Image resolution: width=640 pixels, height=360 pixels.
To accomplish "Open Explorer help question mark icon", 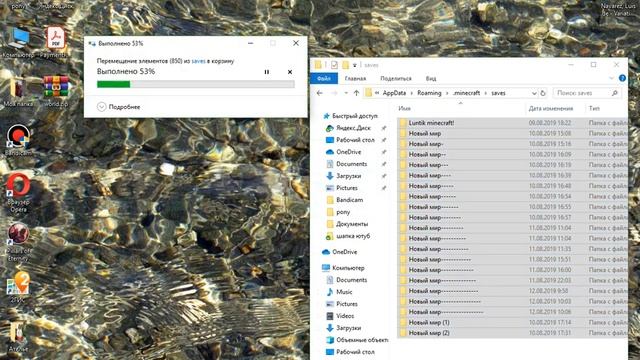I will click(622, 78).
